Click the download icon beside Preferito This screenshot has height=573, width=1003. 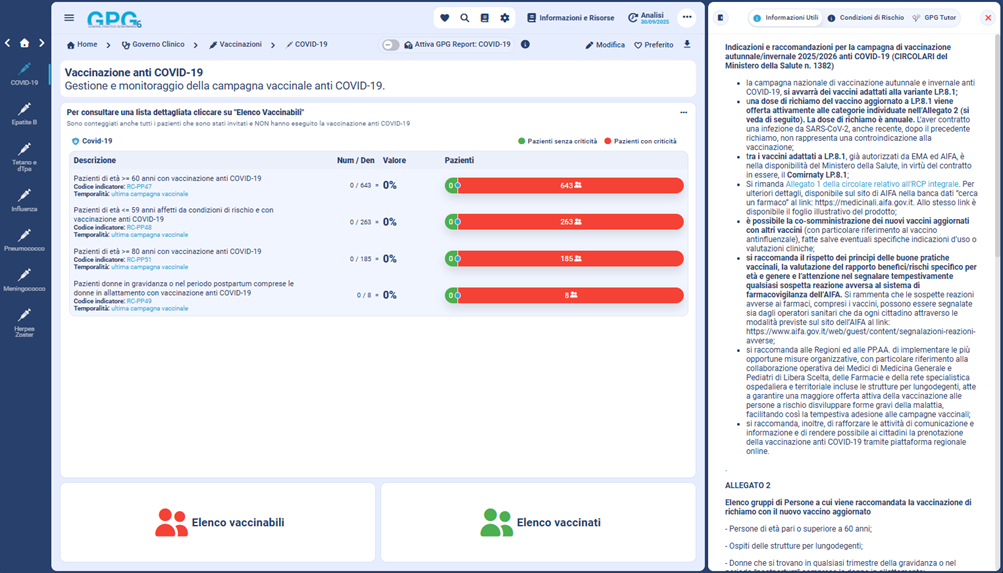coord(687,45)
